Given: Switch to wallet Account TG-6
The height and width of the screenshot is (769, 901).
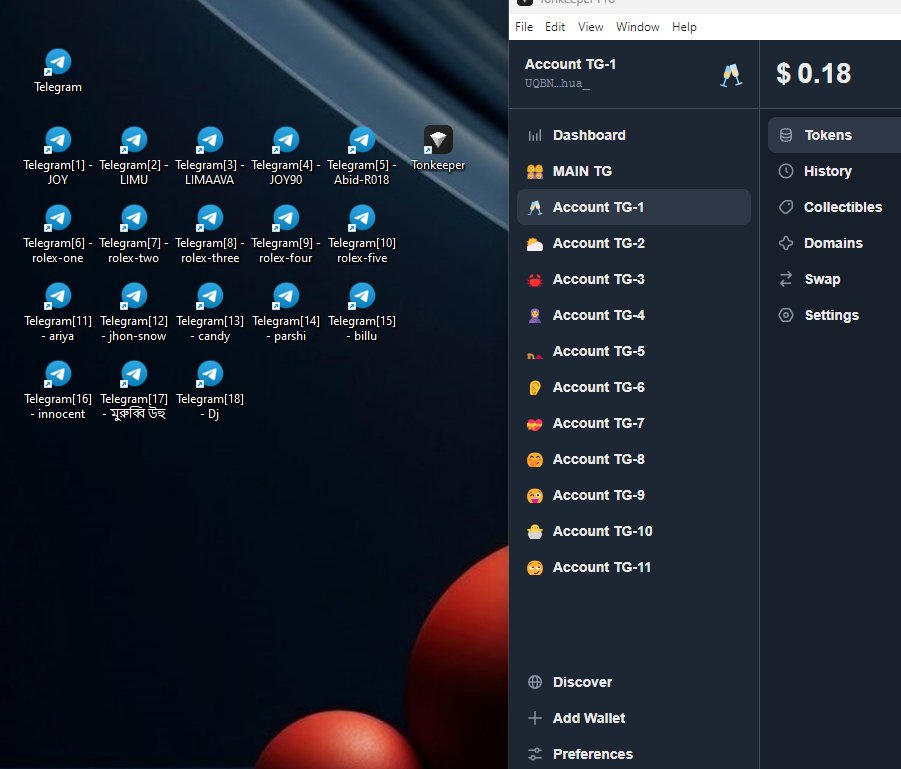Looking at the screenshot, I should pos(634,387).
